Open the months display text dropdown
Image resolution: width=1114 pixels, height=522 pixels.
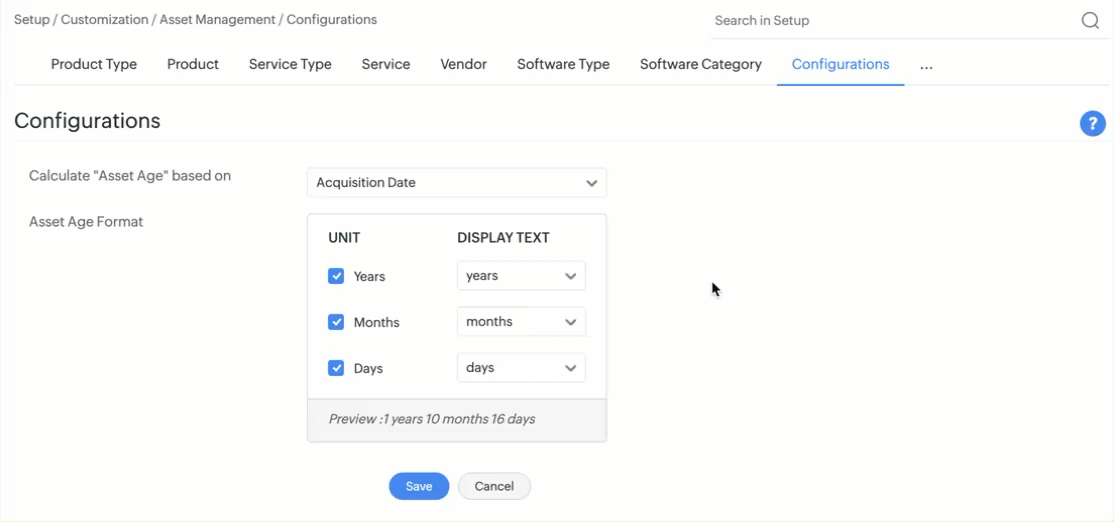tap(521, 322)
